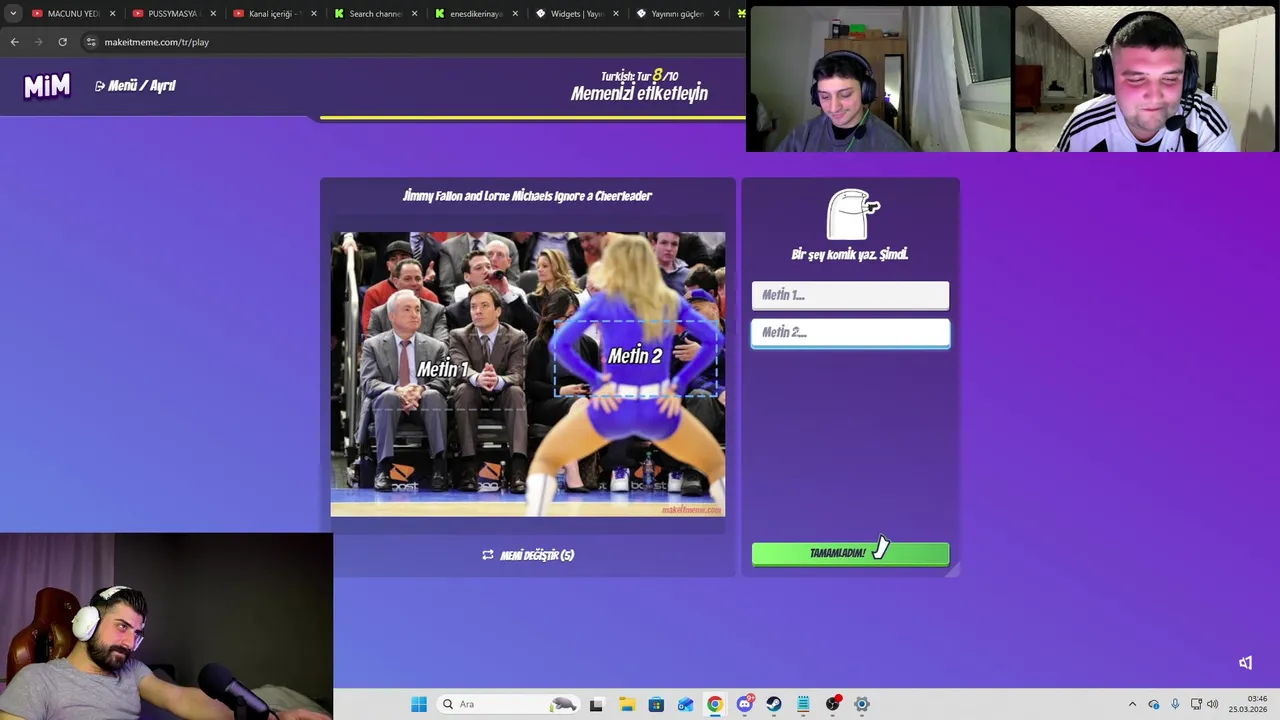The image size is (1280, 720).
Task: Click the cheerleader meme image
Action: tap(528, 374)
